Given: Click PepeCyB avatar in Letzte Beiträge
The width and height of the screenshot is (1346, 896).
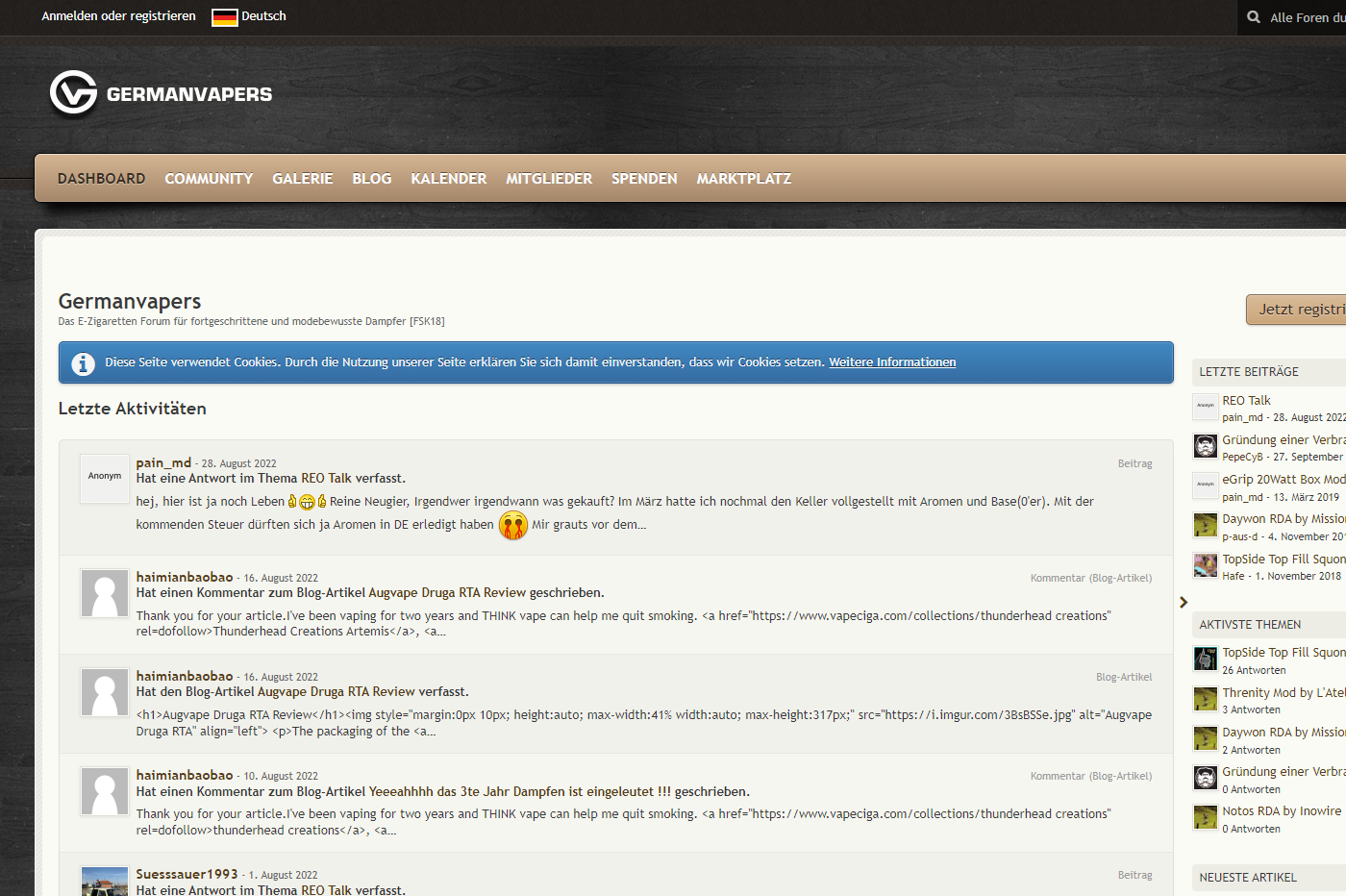Looking at the screenshot, I should [x=1206, y=446].
